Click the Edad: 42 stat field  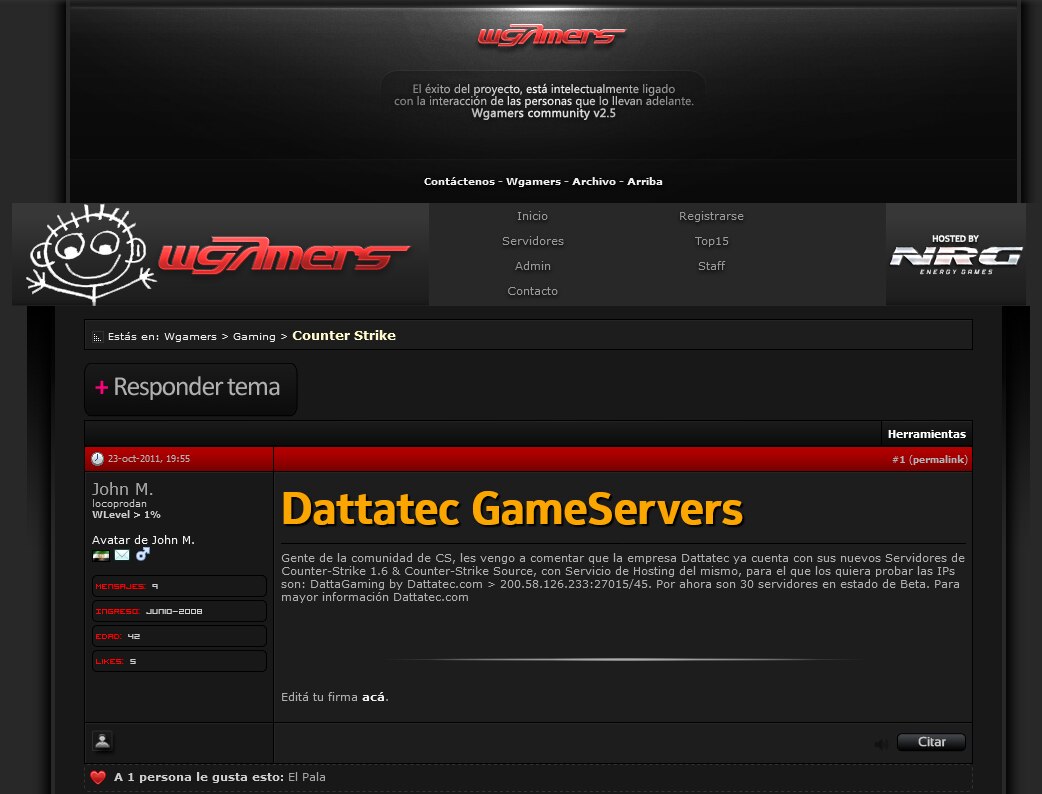coord(179,637)
